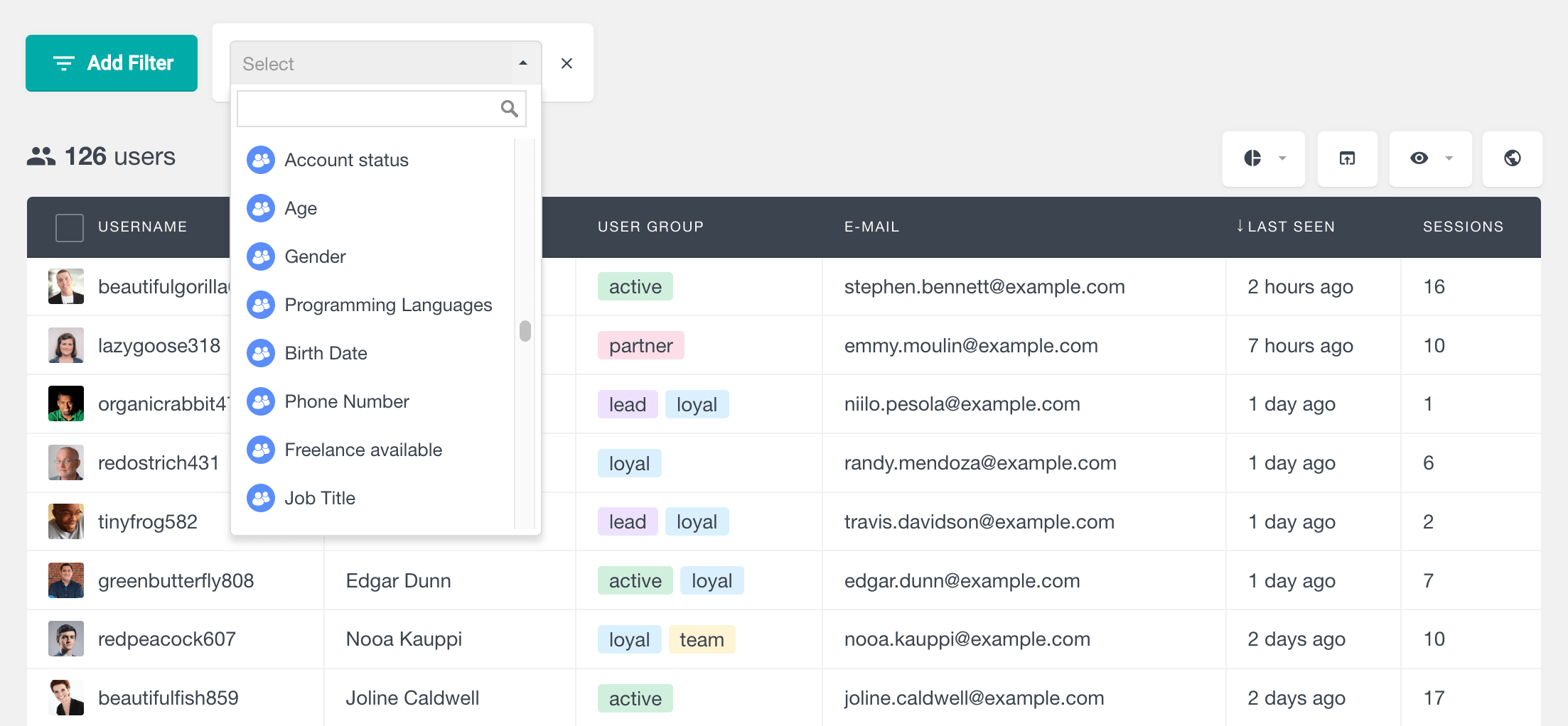Click the pie chart segmentation icon

(x=1252, y=158)
